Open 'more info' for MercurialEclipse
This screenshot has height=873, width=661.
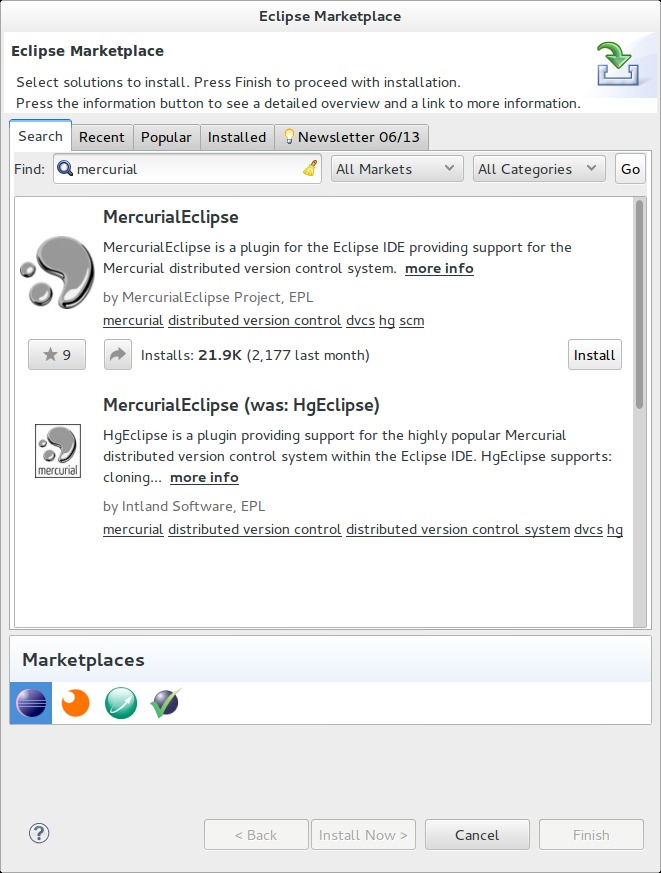438,268
